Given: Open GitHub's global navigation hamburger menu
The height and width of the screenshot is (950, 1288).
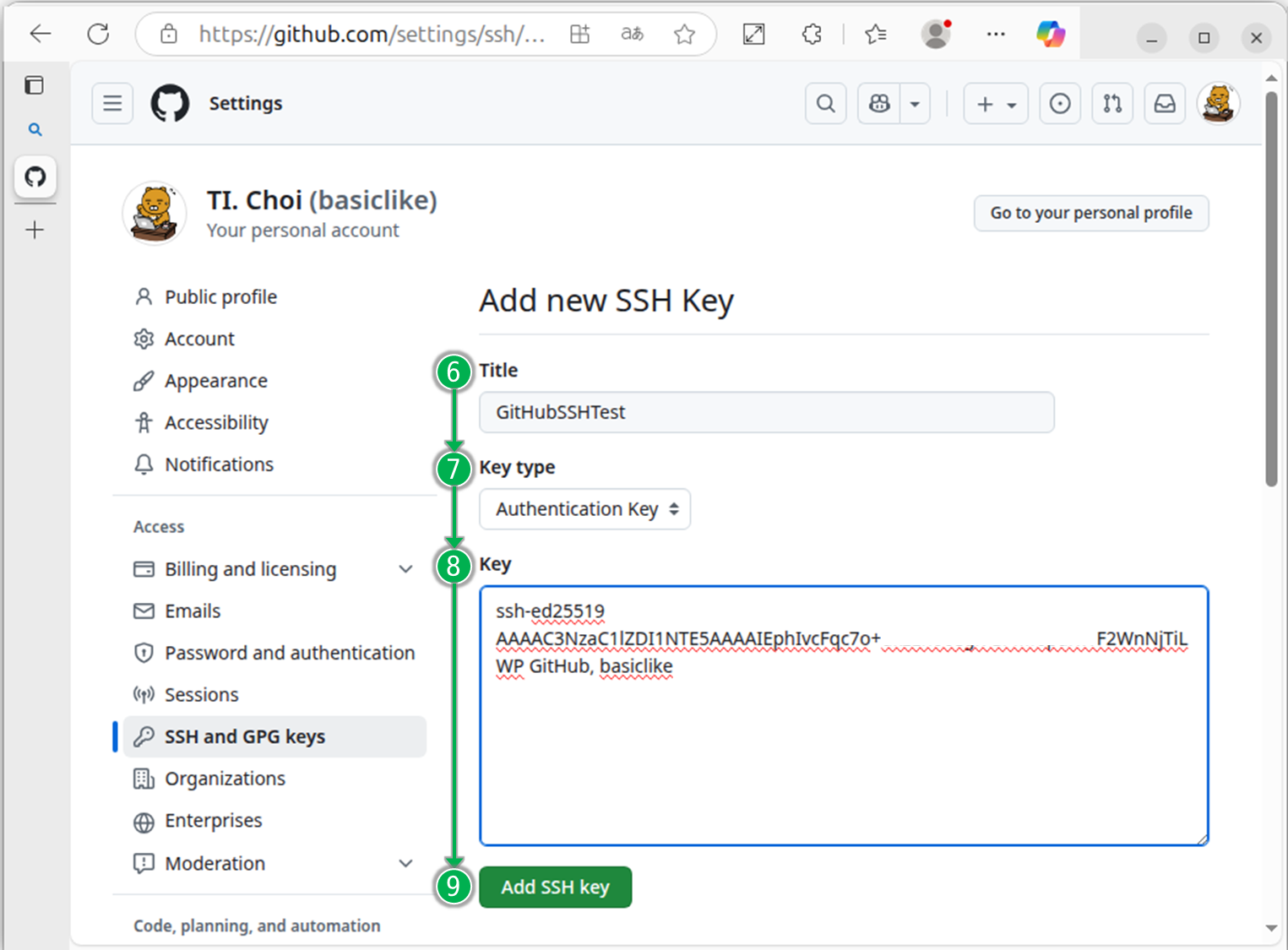Looking at the screenshot, I should coord(112,103).
